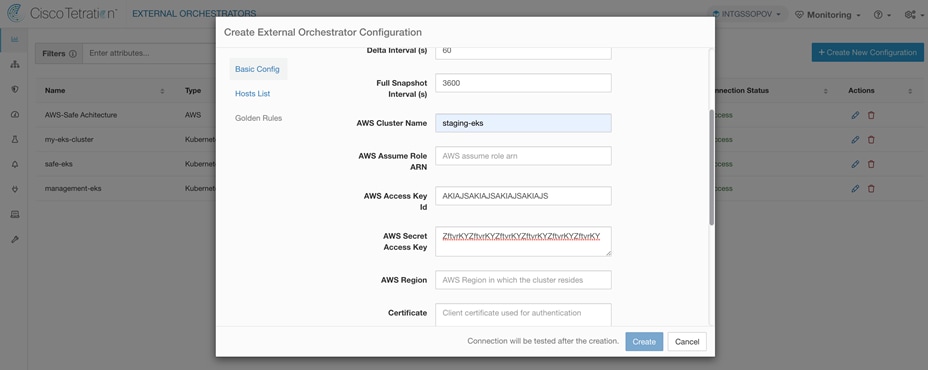
Task: Click the AWS Access Key Id field
Action: tap(523, 196)
